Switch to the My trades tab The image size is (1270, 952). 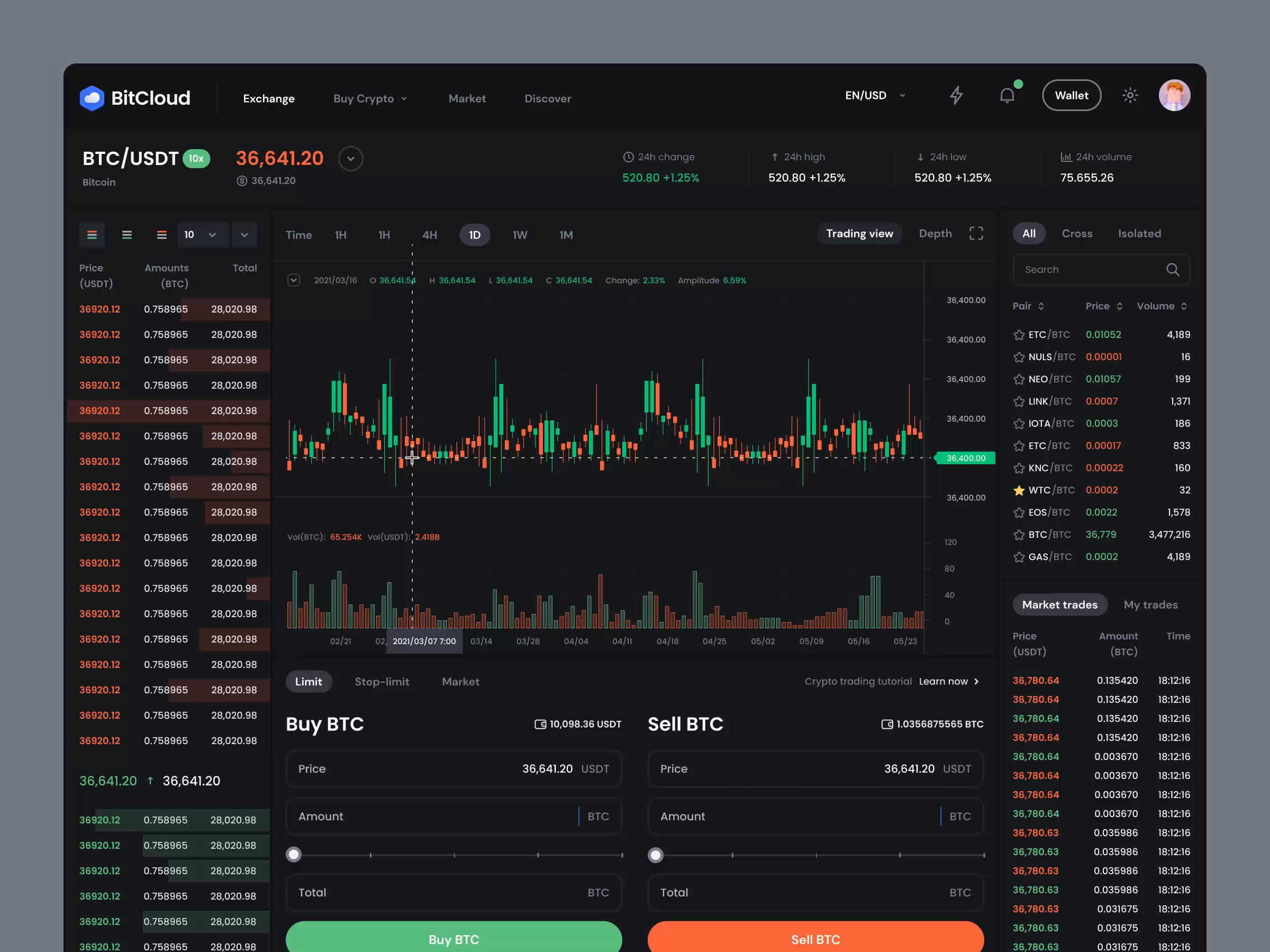coord(1150,604)
